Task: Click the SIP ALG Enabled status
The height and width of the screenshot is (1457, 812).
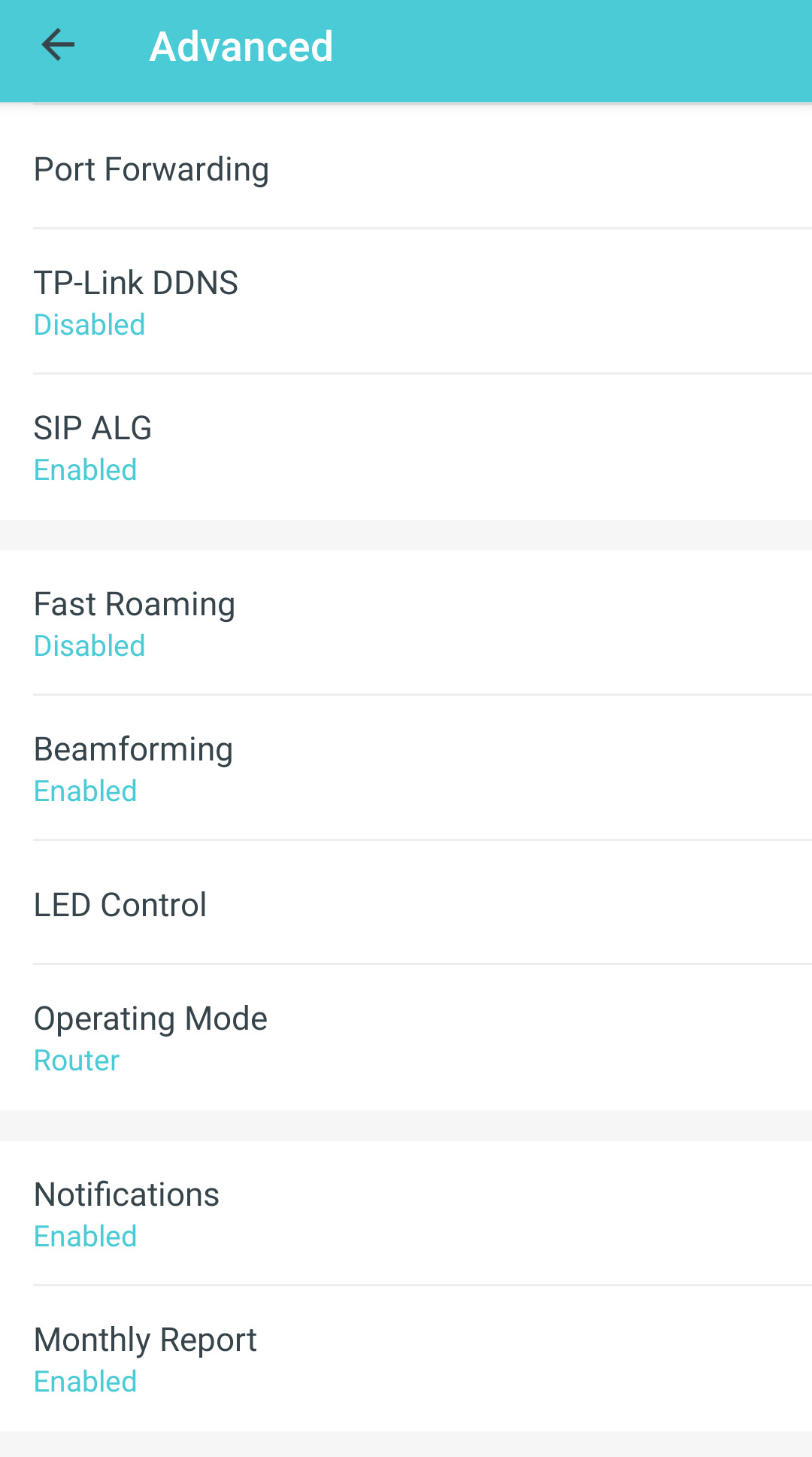Action: (x=86, y=470)
